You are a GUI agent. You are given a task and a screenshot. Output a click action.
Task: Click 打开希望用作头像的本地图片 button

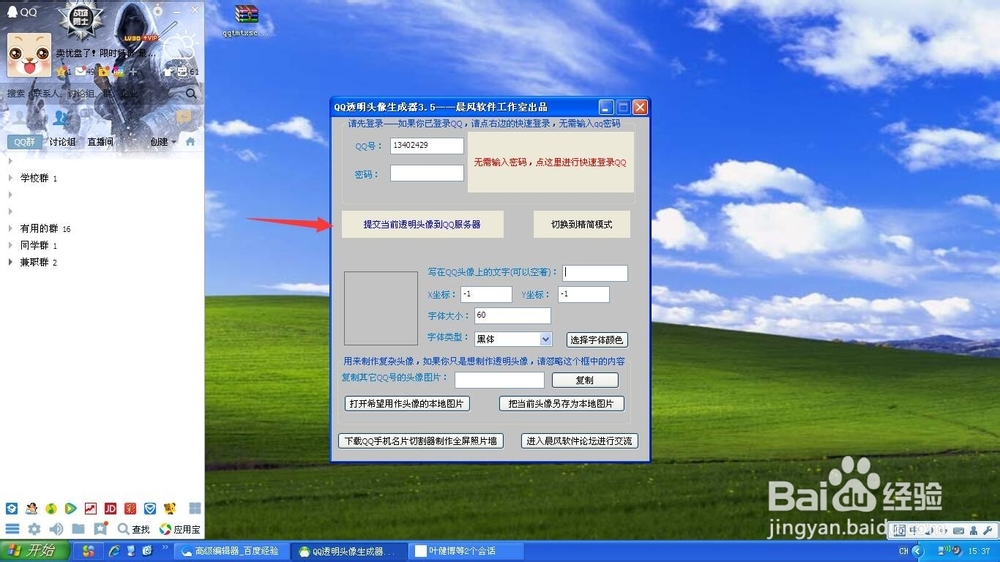click(x=407, y=404)
